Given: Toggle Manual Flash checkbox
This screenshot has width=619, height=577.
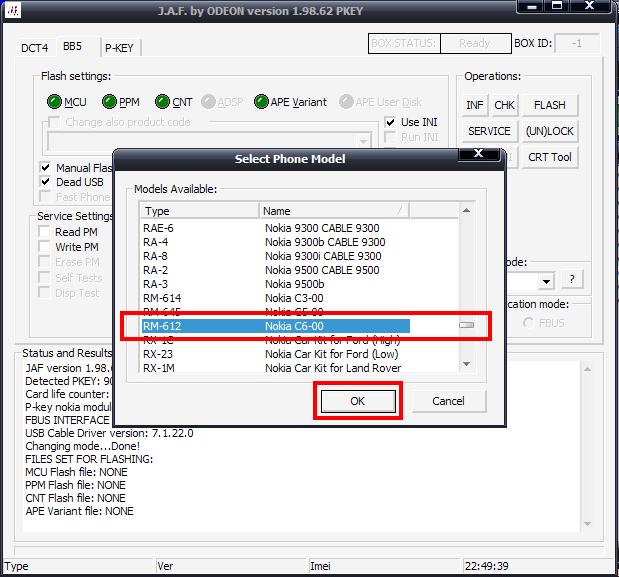Looking at the screenshot, I should 45,167.
